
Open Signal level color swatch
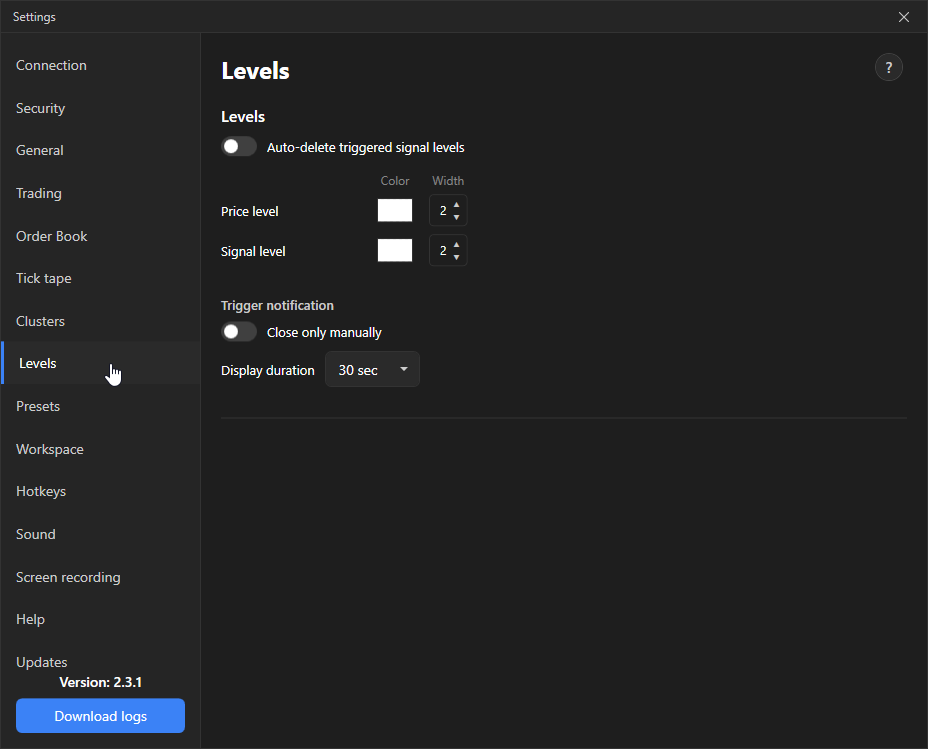click(395, 250)
